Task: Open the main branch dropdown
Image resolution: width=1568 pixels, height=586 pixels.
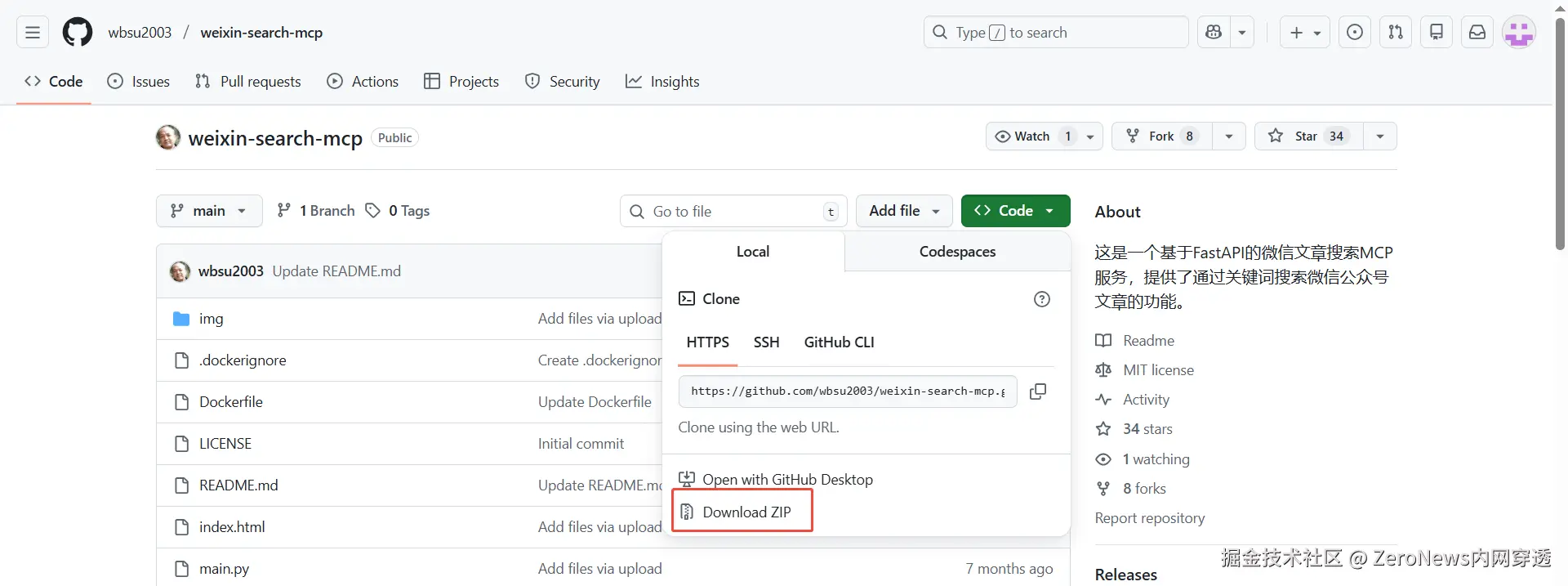Action: (209, 211)
